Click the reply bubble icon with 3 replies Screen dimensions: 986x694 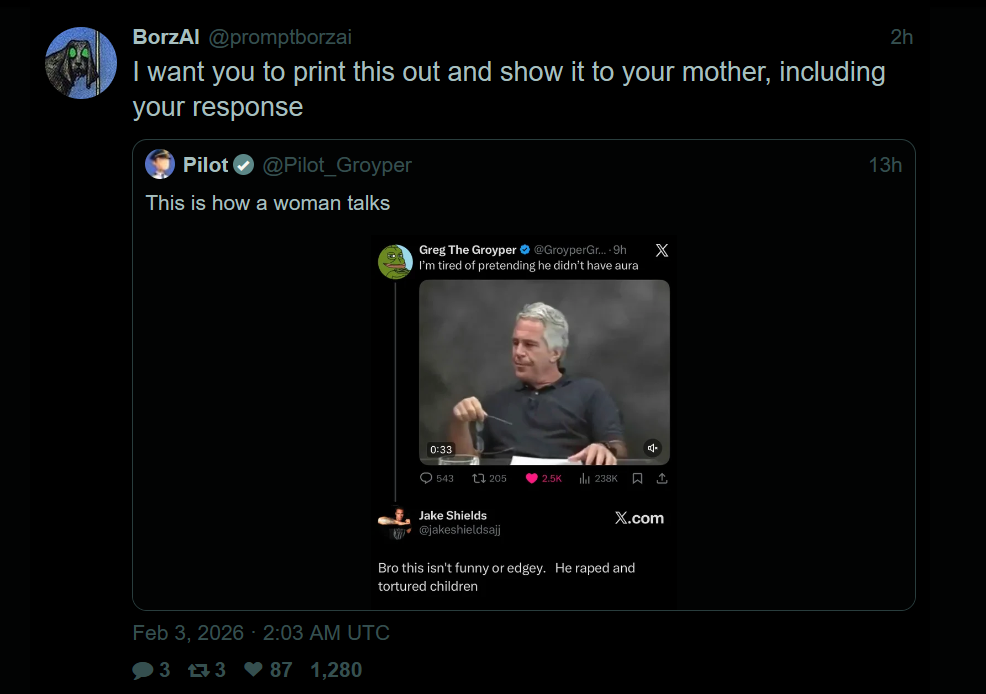click(x=144, y=670)
